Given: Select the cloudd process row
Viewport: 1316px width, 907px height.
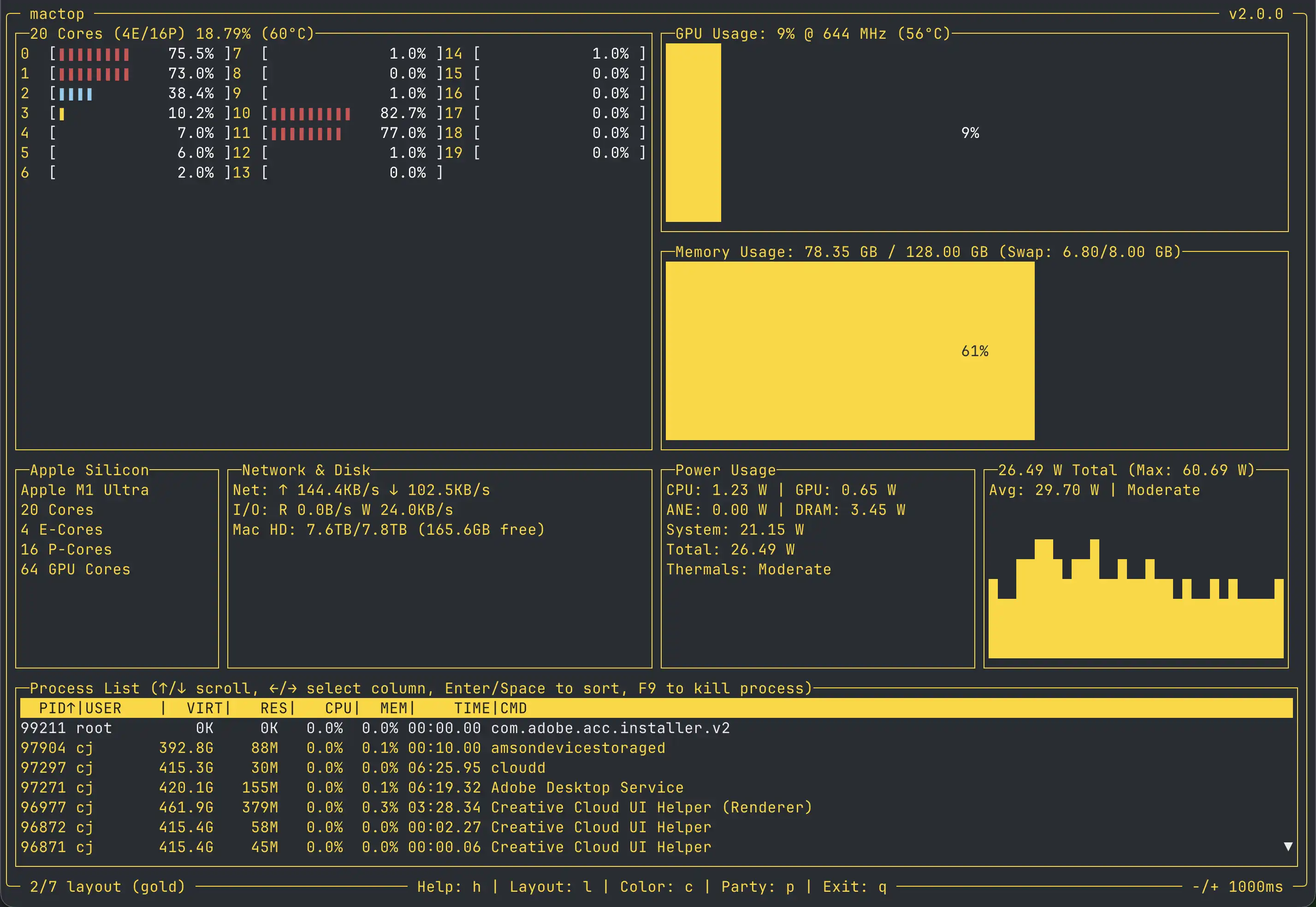Looking at the screenshot, I should pos(518,768).
